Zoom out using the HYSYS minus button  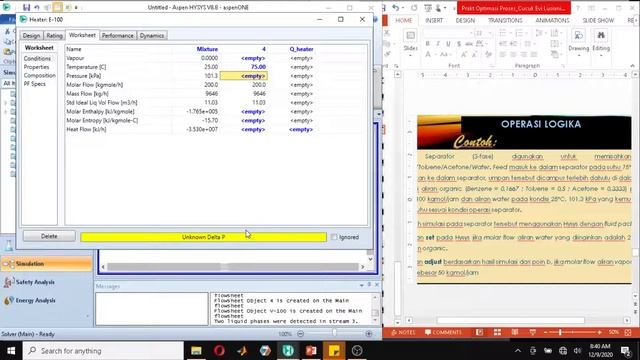[300, 334]
